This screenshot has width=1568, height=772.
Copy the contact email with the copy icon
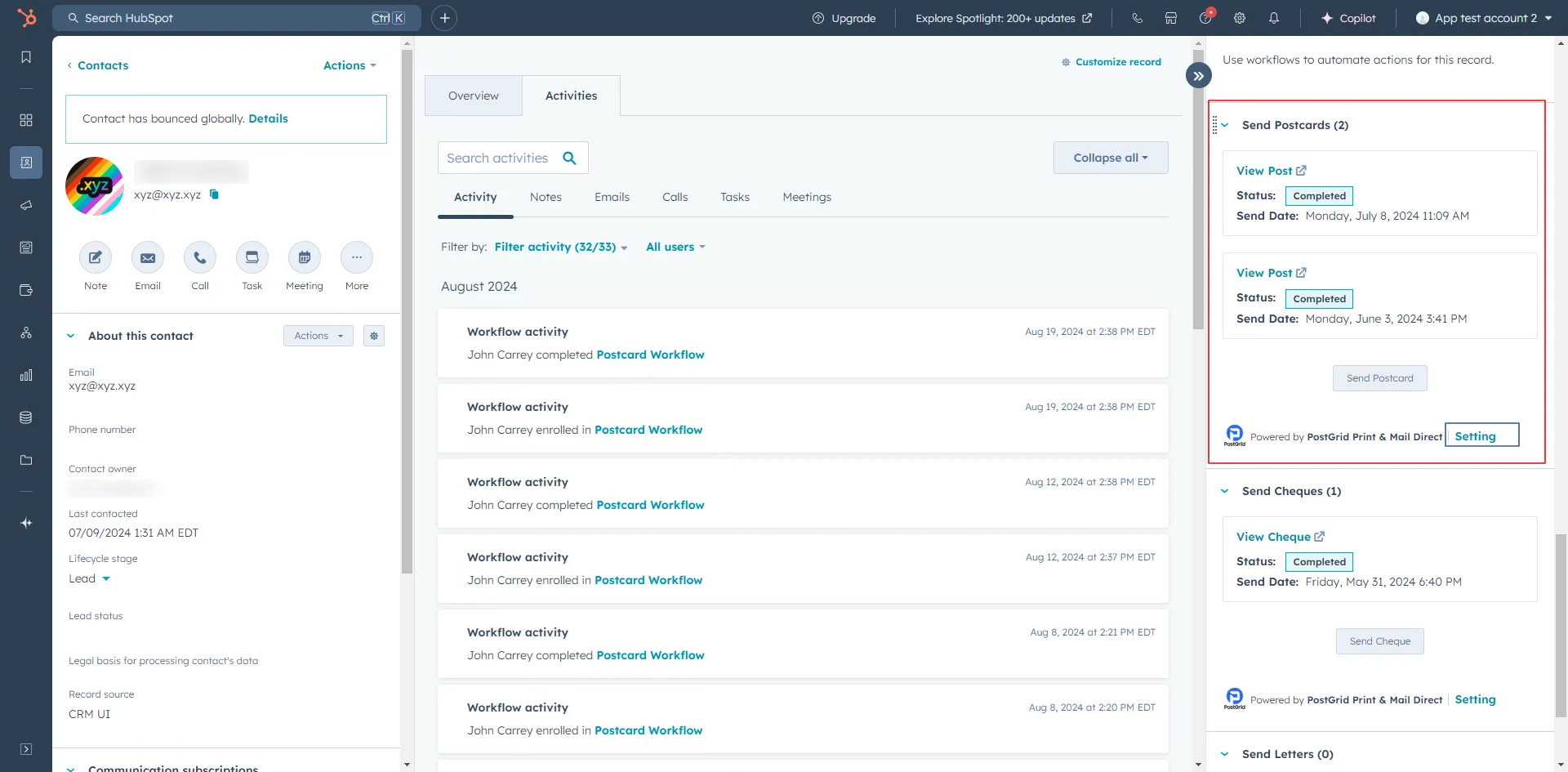point(214,194)
